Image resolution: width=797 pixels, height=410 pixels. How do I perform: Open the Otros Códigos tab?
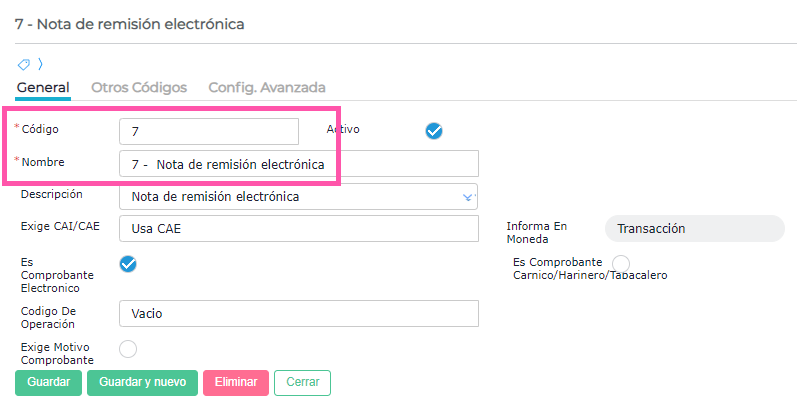click(139, 87)
